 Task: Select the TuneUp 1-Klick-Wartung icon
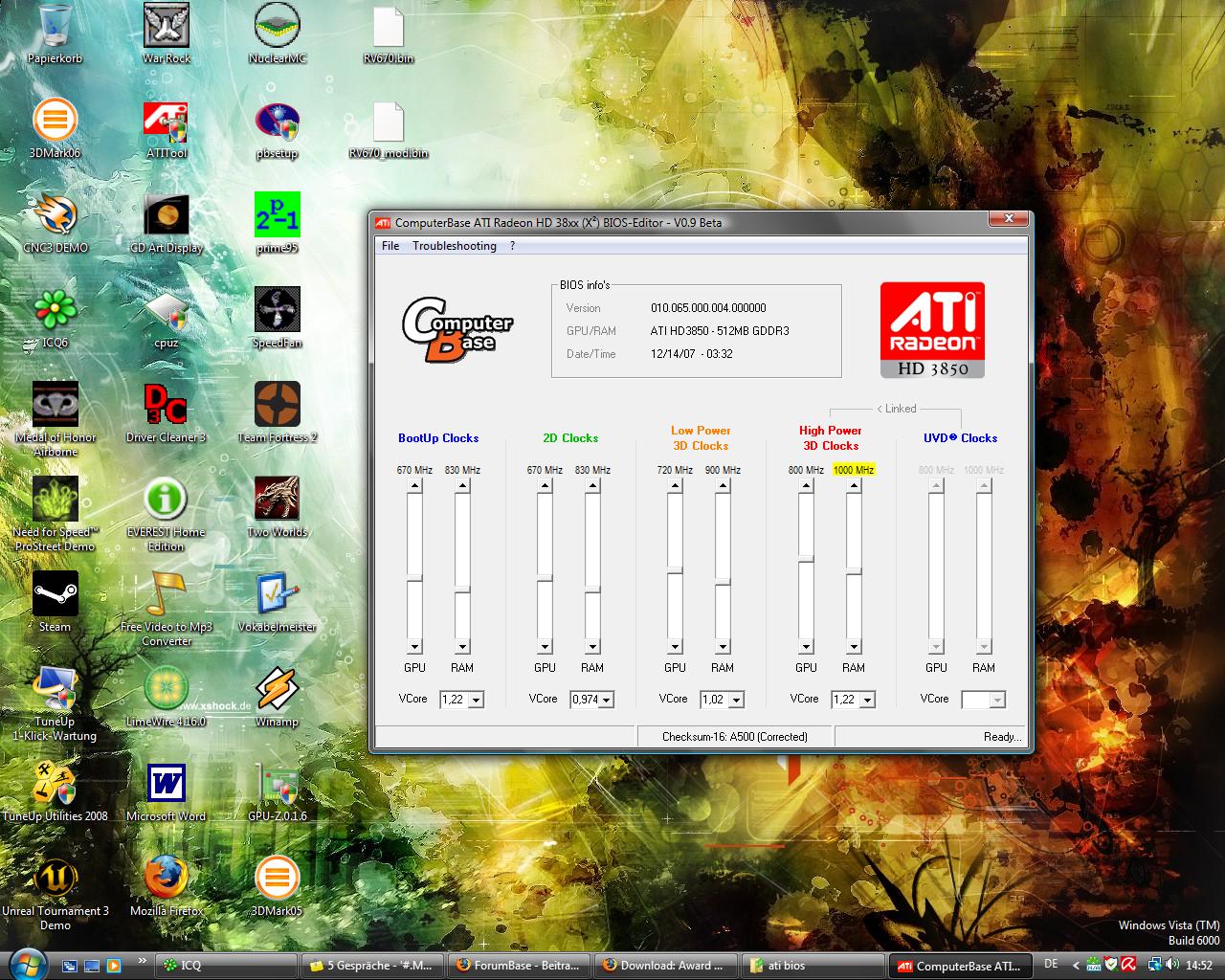click(x=55, y=703)
